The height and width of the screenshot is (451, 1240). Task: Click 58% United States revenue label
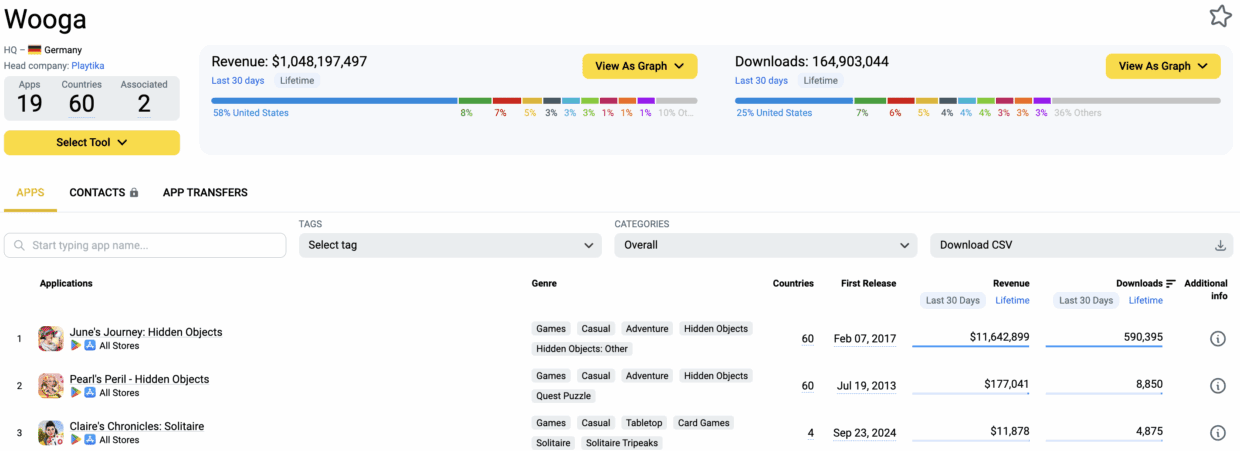[251, 113]
